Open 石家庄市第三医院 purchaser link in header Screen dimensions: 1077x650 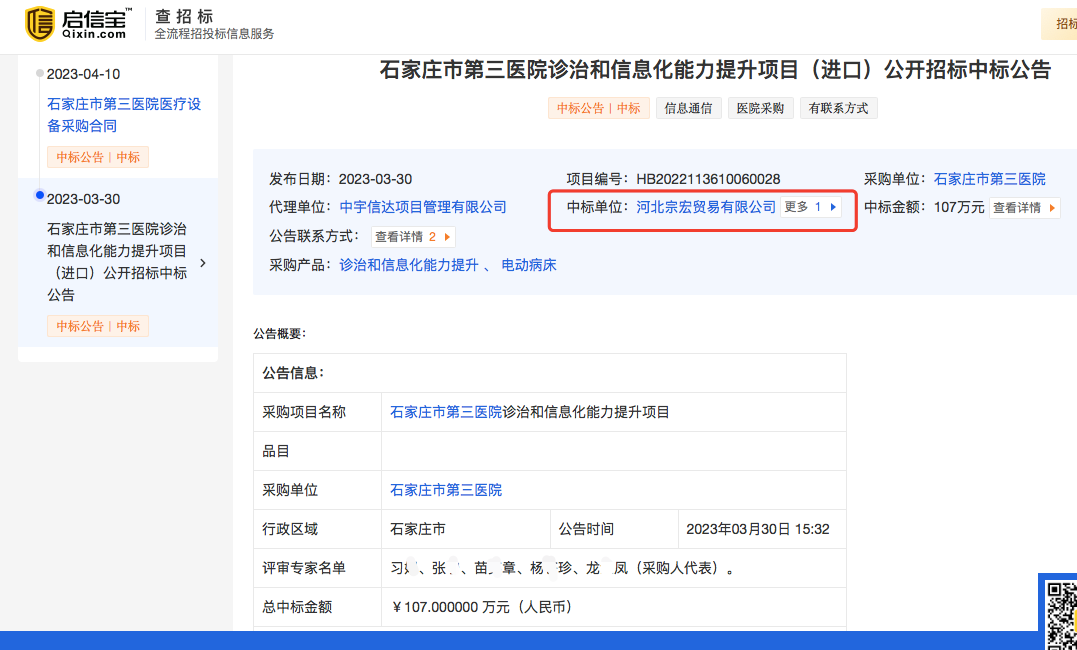click(x=989, y=179)
